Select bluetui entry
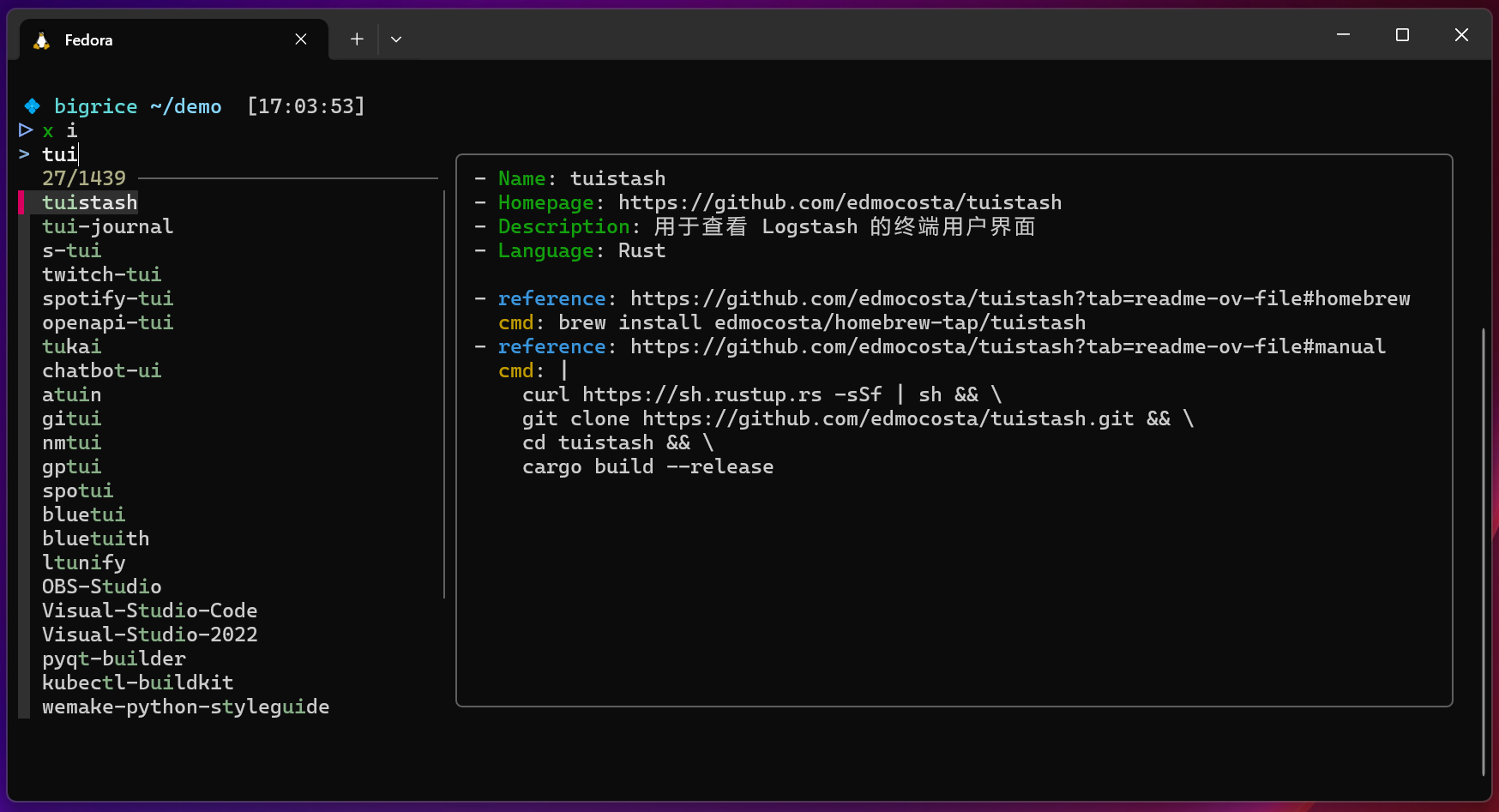The height and width of the screenshot is (812, 1499). coord(84,514)
